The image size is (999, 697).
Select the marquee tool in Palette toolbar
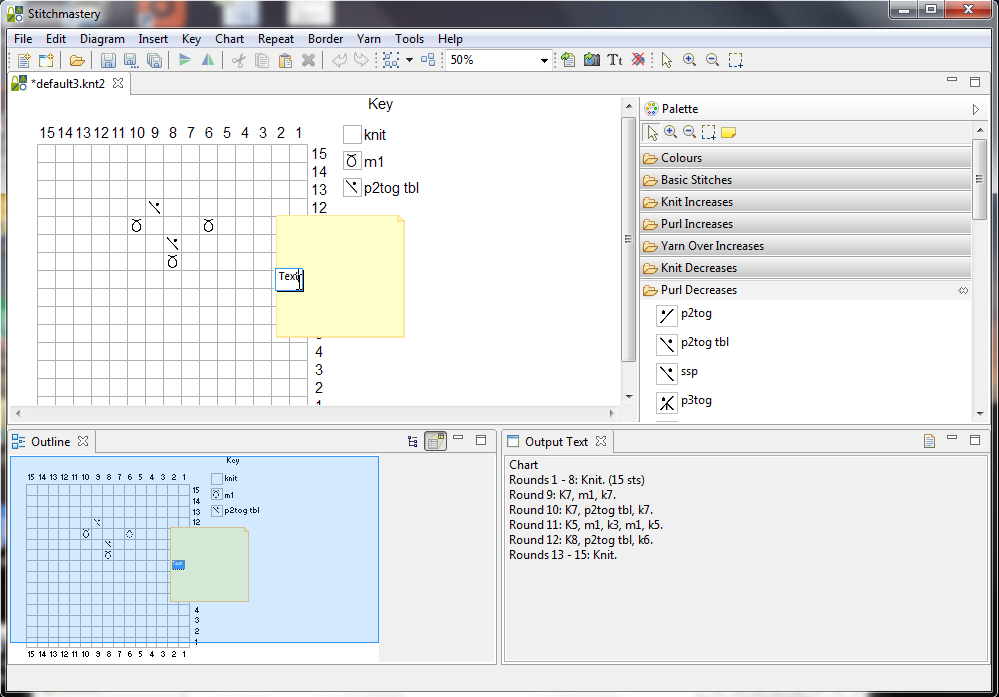(709, 132)
